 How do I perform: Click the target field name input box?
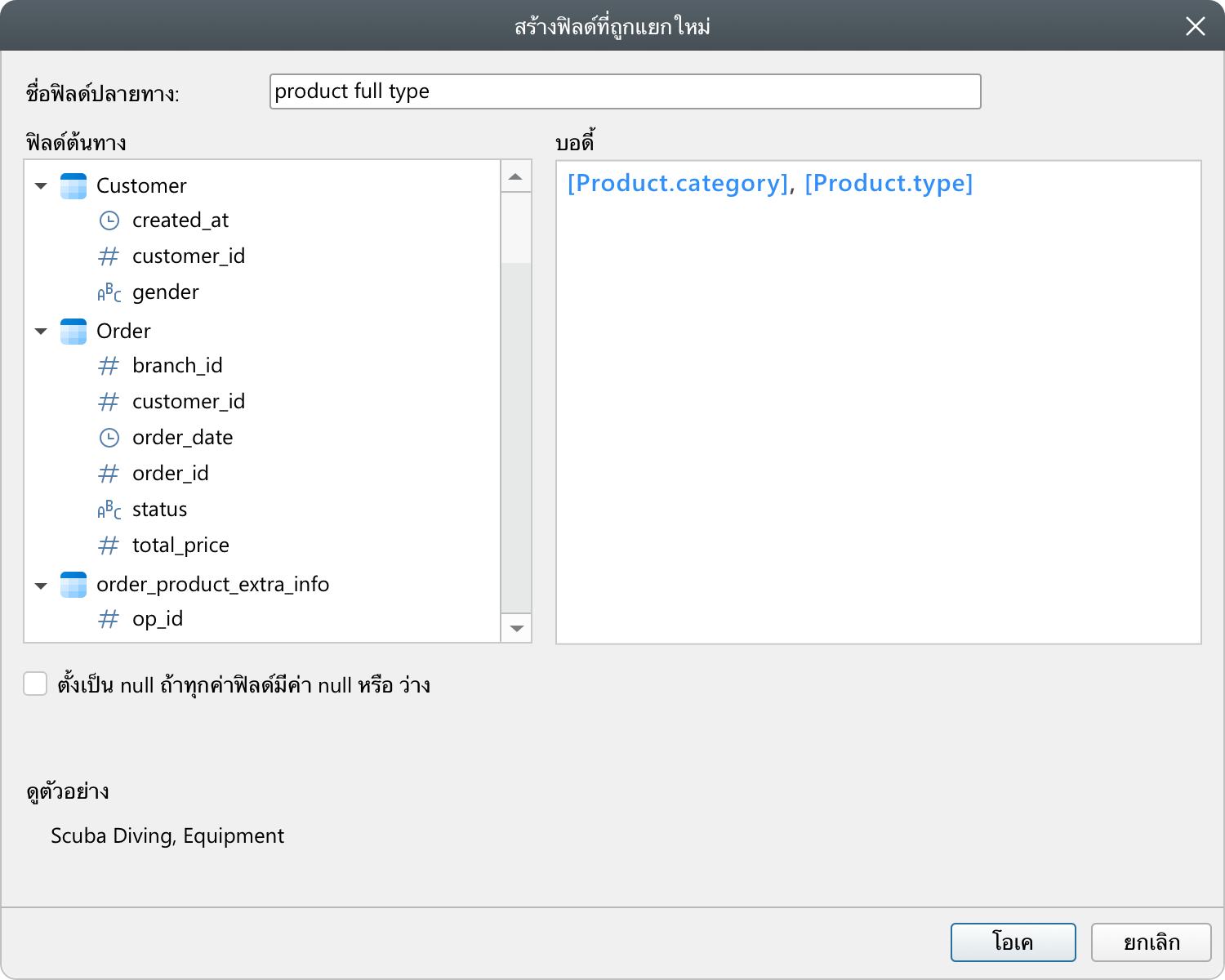click(625, 91)
